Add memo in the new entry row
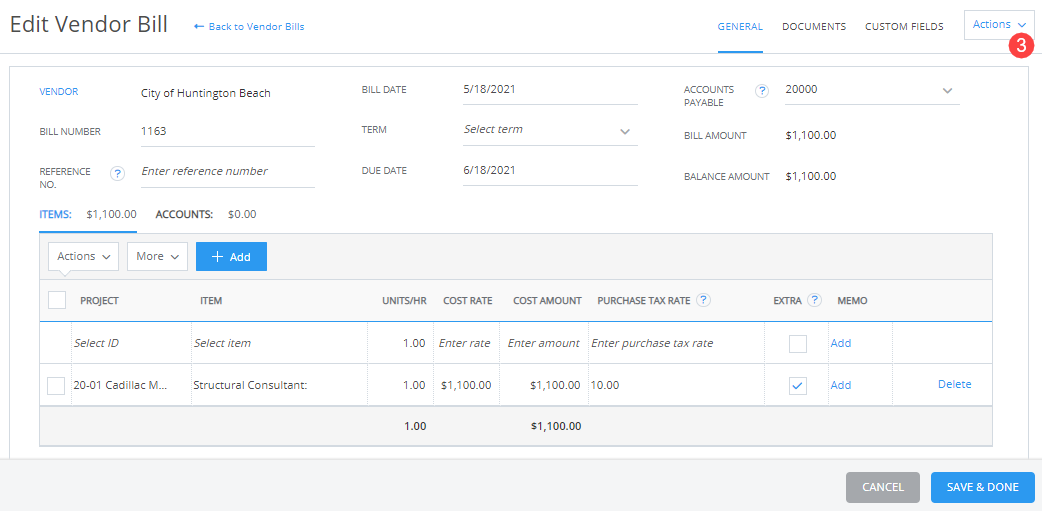The image size is (1042, 511). pyautogui.click(x=841, y=344)
